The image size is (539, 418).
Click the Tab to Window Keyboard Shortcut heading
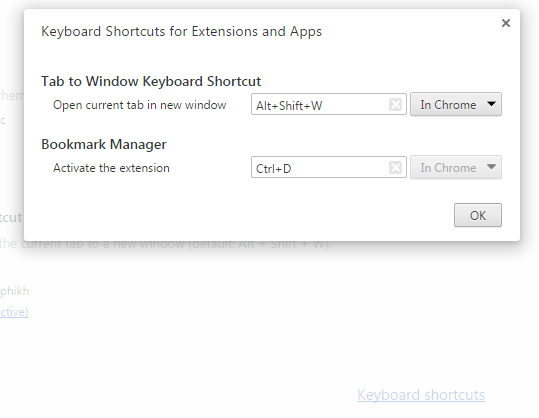(151, 81)
